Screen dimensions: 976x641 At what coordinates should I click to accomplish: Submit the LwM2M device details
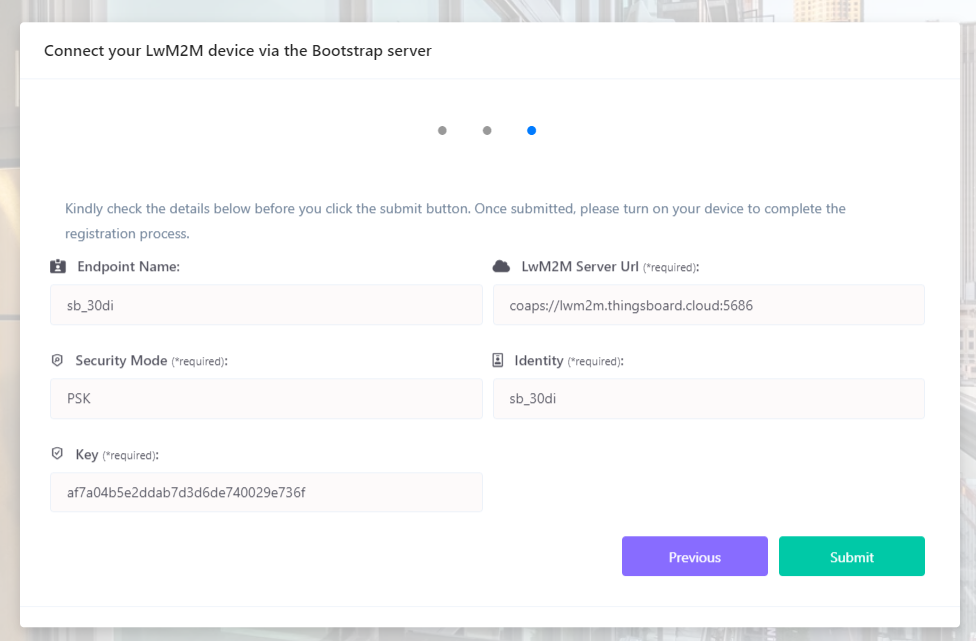click(851, 557)
